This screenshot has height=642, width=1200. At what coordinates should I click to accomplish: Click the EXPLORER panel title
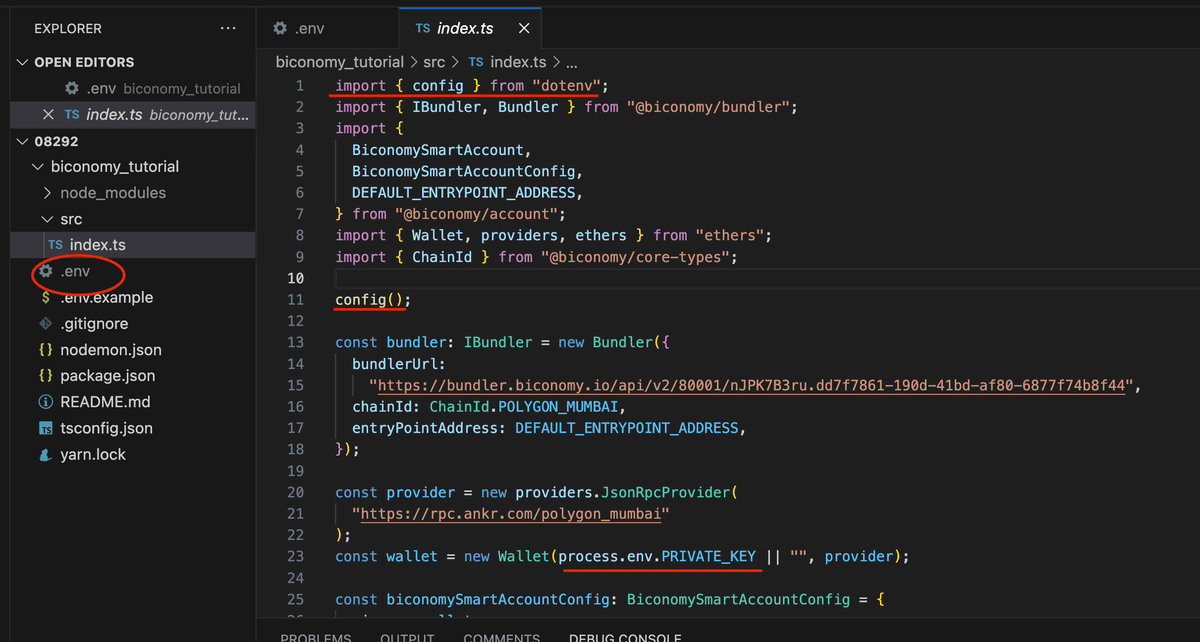tap(68, 29)
